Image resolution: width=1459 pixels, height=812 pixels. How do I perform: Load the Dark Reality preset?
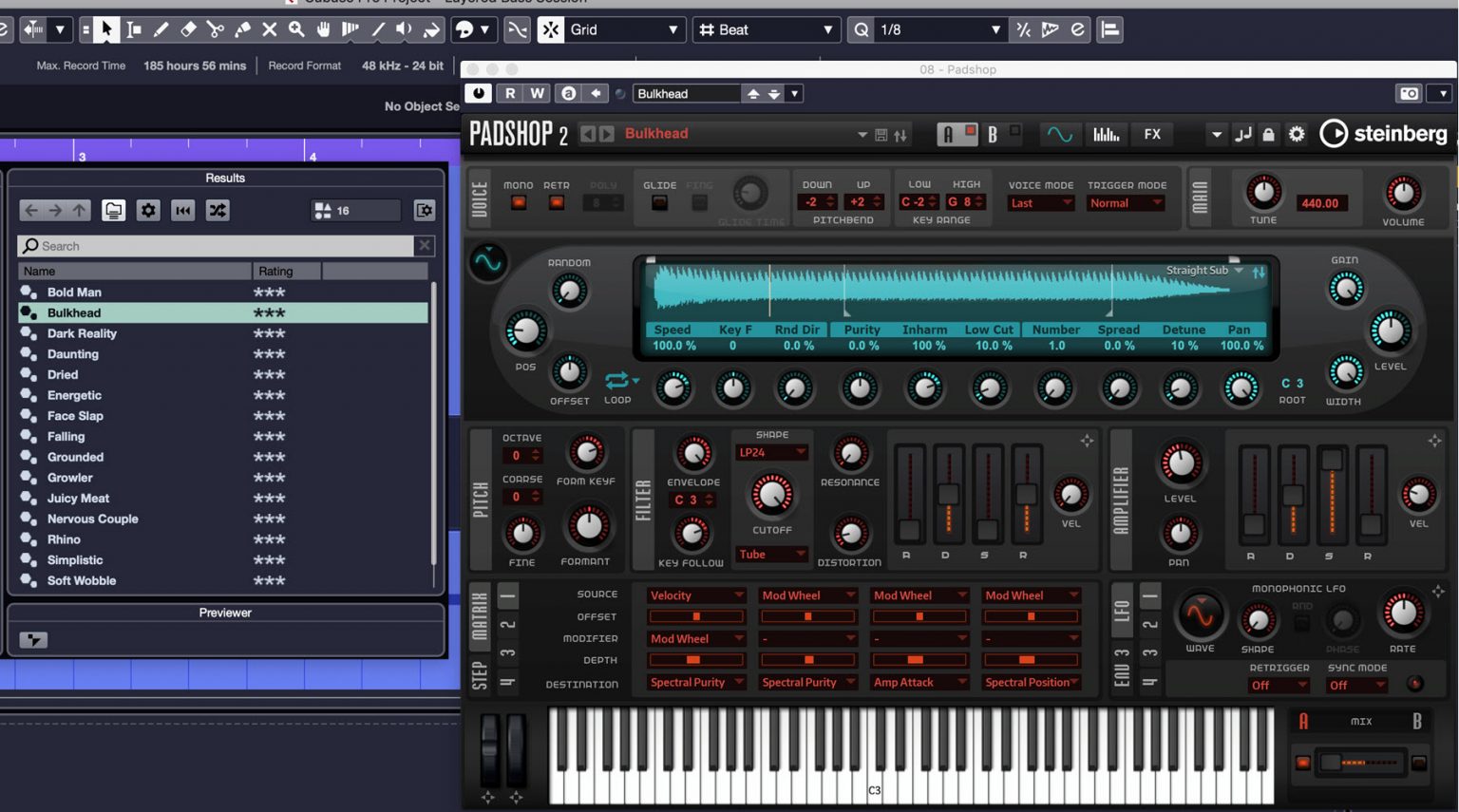[x=83, y=333]
